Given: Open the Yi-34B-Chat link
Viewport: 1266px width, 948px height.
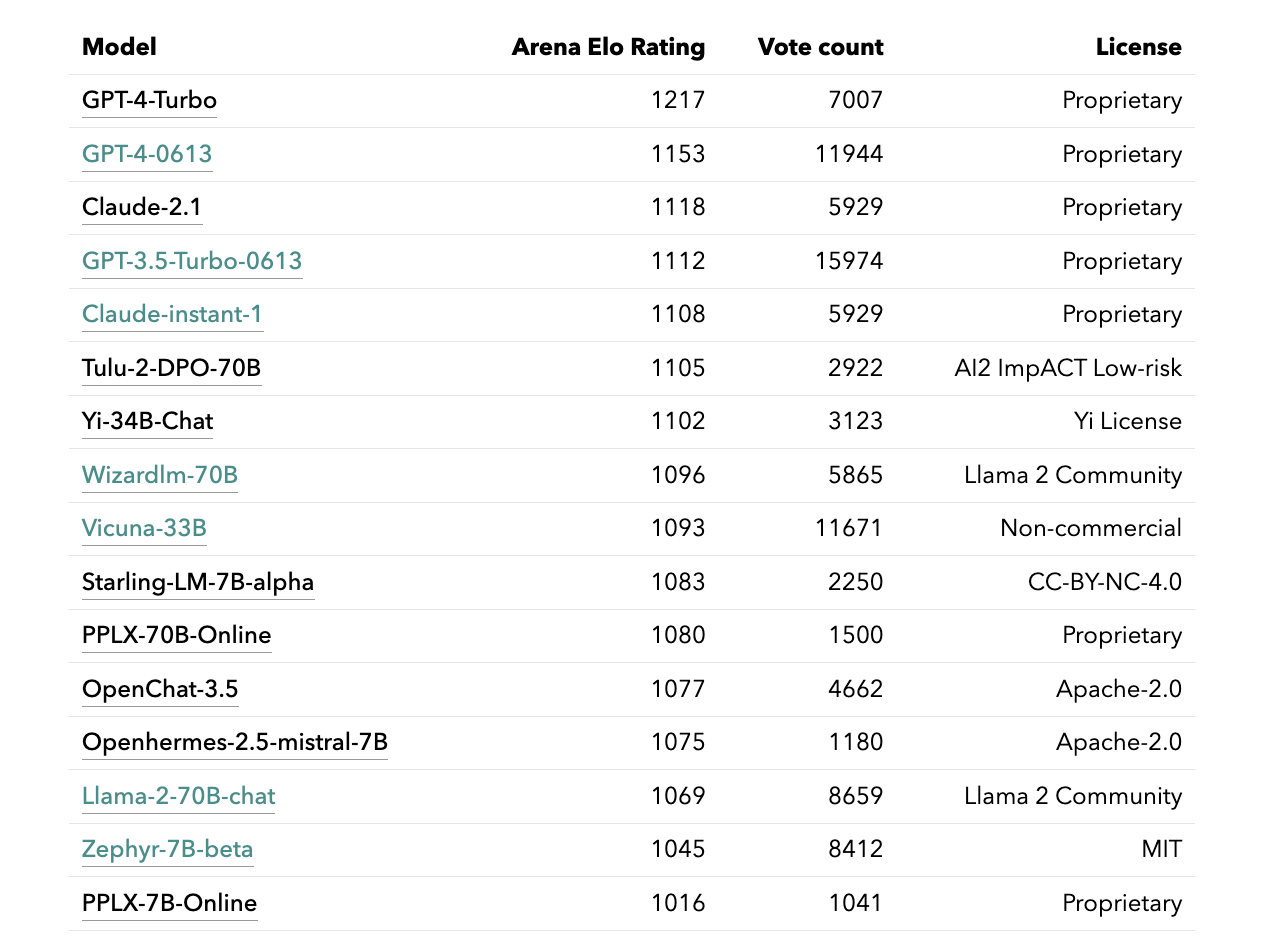Looking at the screenshot, I should click(147, 422).
